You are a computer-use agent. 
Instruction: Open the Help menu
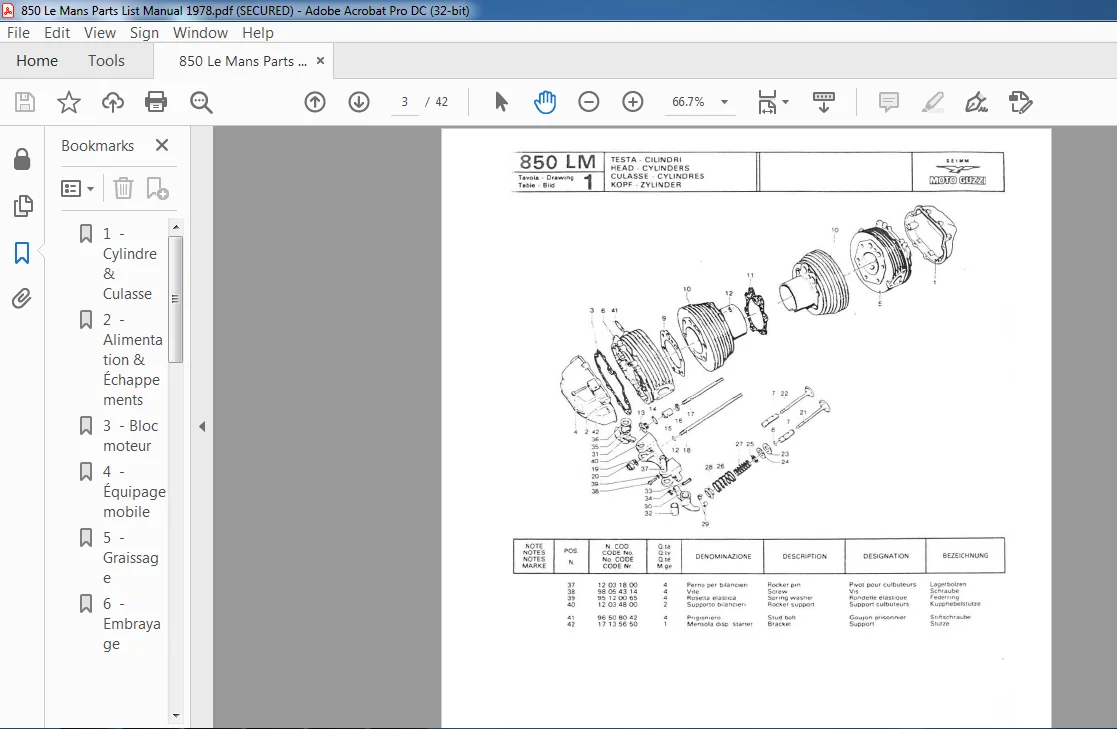click(257, 33)
